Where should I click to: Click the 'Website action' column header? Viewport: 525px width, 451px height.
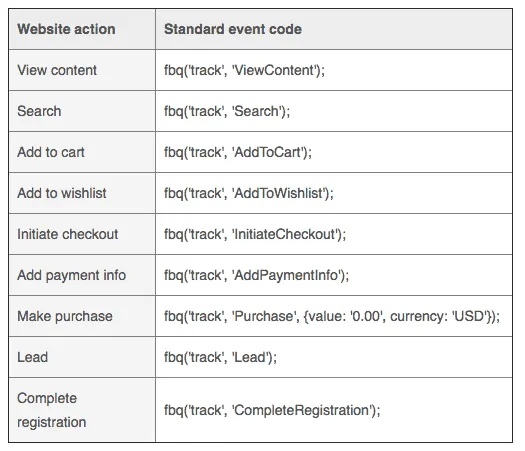[x=66, y=29]
